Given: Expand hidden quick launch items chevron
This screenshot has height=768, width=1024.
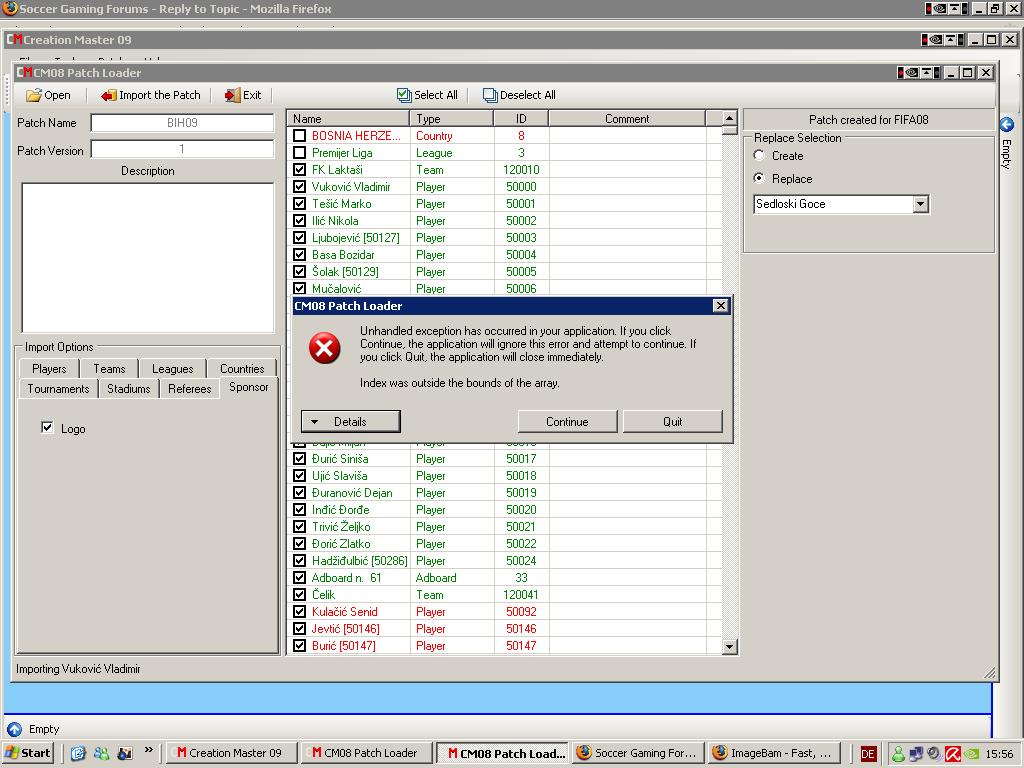Looking at the screenshot, I should coord(148,749).
